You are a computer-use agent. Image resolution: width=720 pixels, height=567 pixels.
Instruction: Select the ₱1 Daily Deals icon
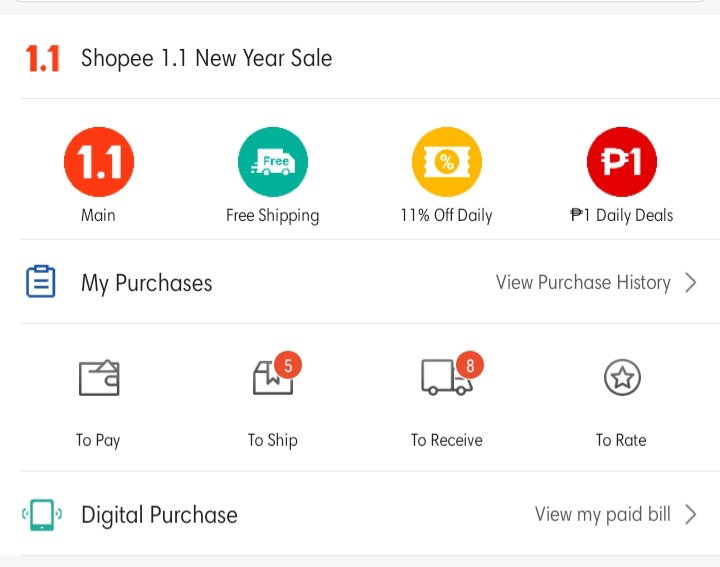[622, 162]
